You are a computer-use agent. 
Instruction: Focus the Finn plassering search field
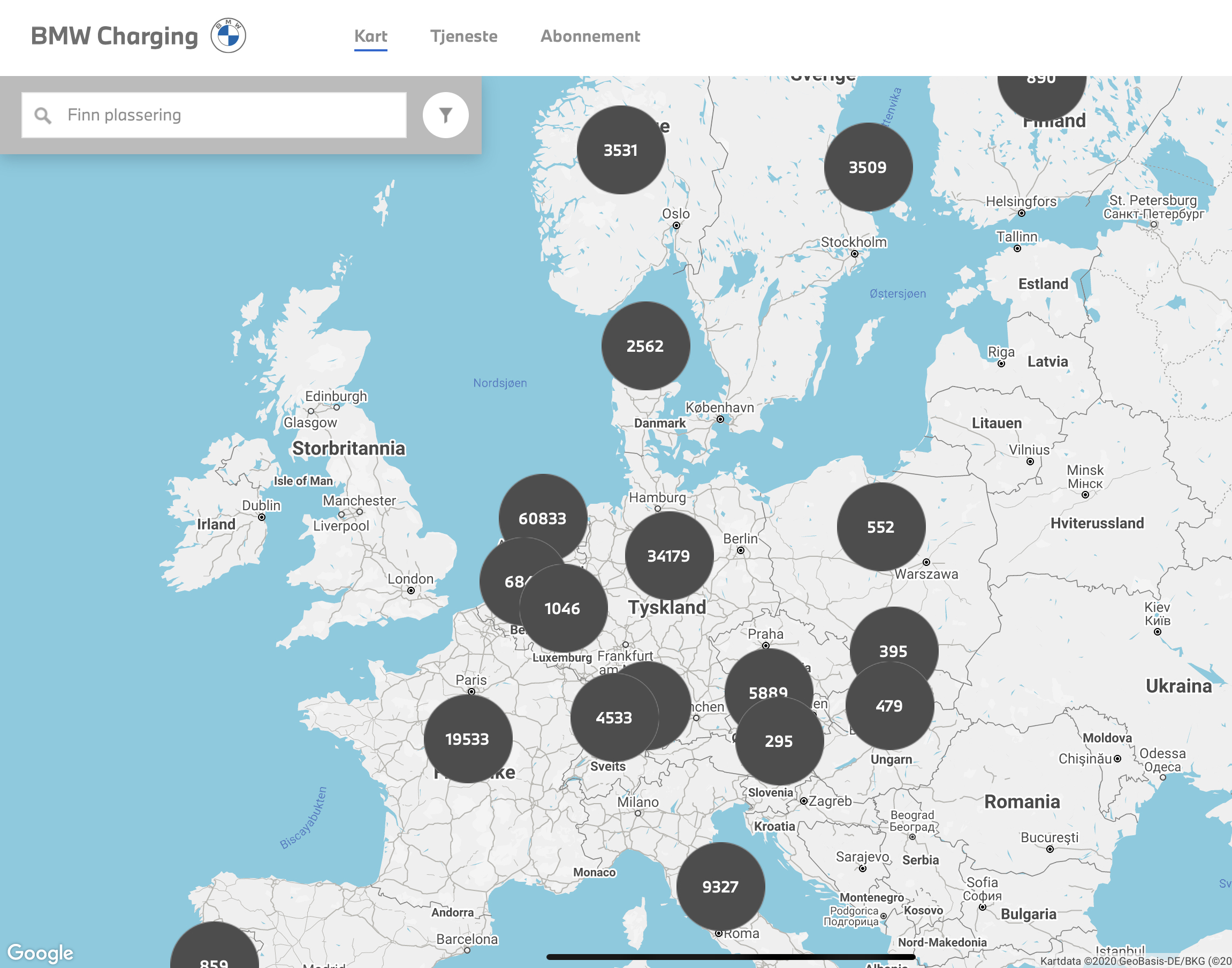[x=214, y=115]
